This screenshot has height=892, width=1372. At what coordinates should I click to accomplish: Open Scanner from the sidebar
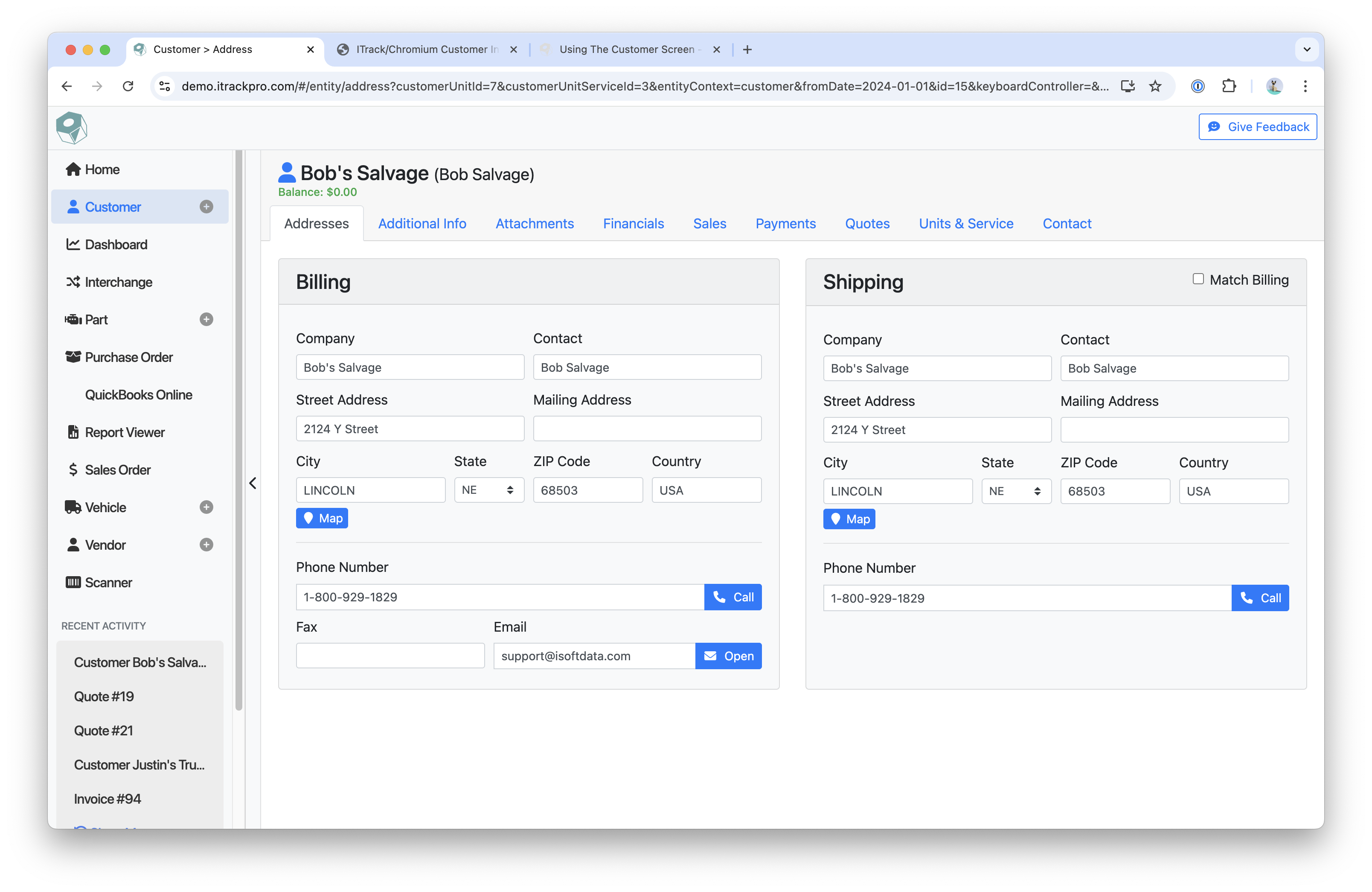pyautogui.click(x=108, y=583)
